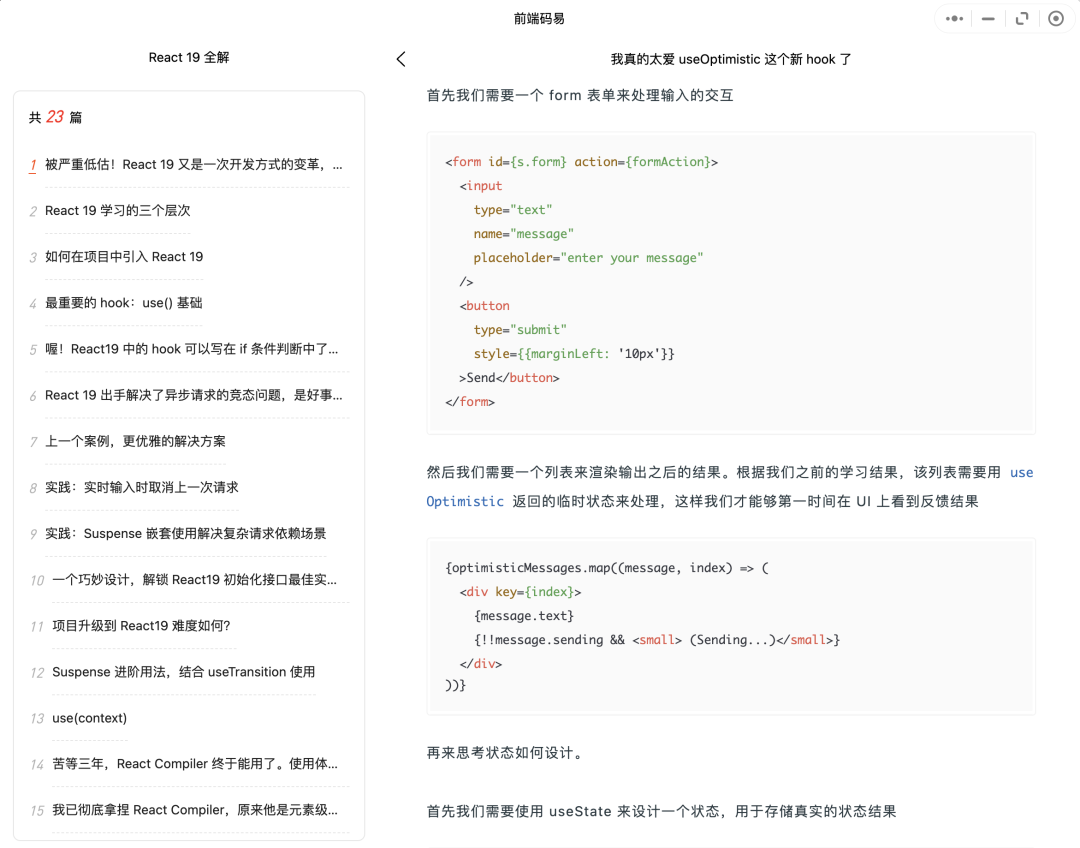Open article 15 我已彻底拿捏 React Compiler
Screen dimensions: 1080x848
[195, 810]
